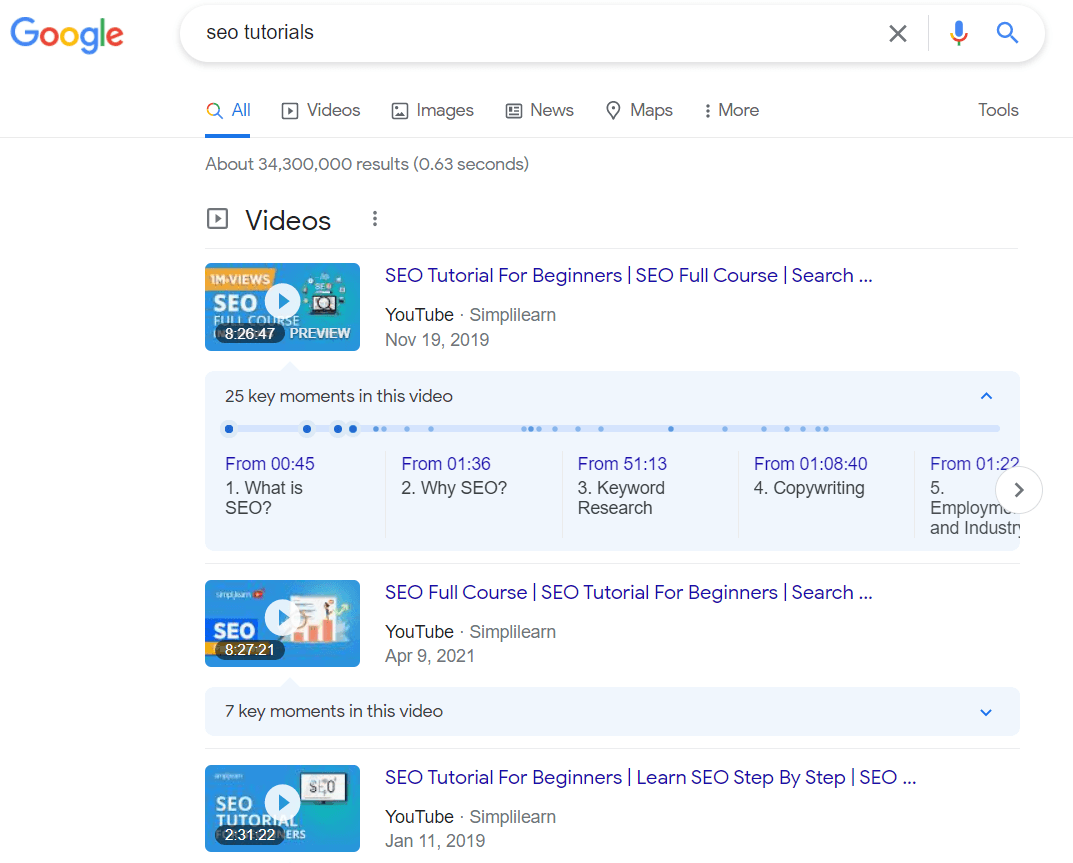Click the Videos section header icon
Screen dimensions: 1073x863
[217, 218]
